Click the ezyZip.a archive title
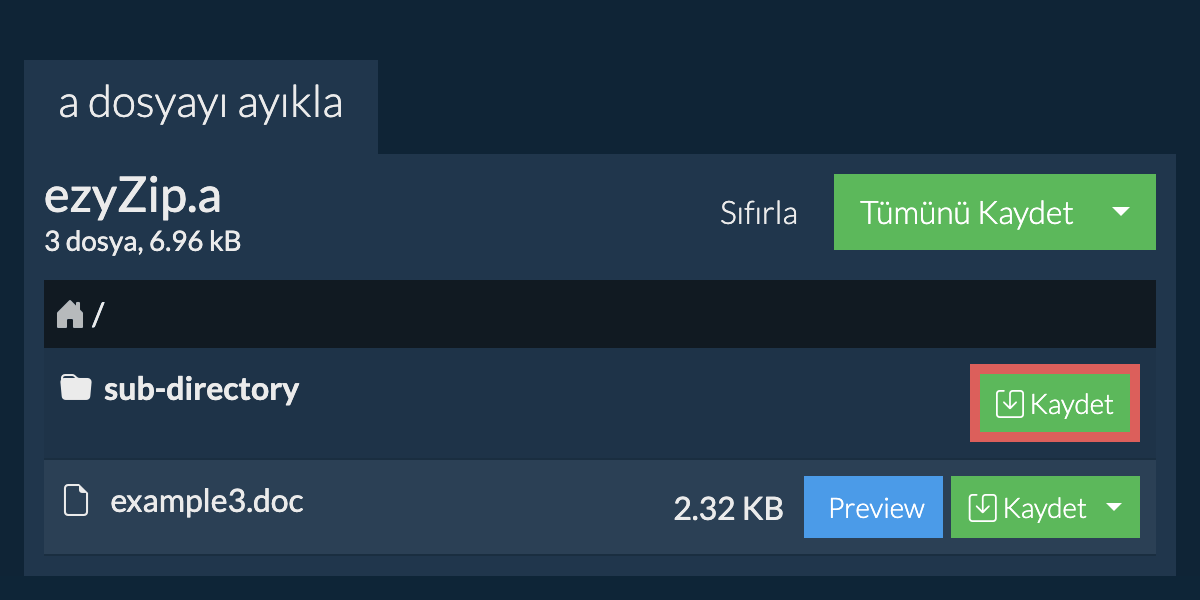The image size is (1200, 600). tap(132, 199)
